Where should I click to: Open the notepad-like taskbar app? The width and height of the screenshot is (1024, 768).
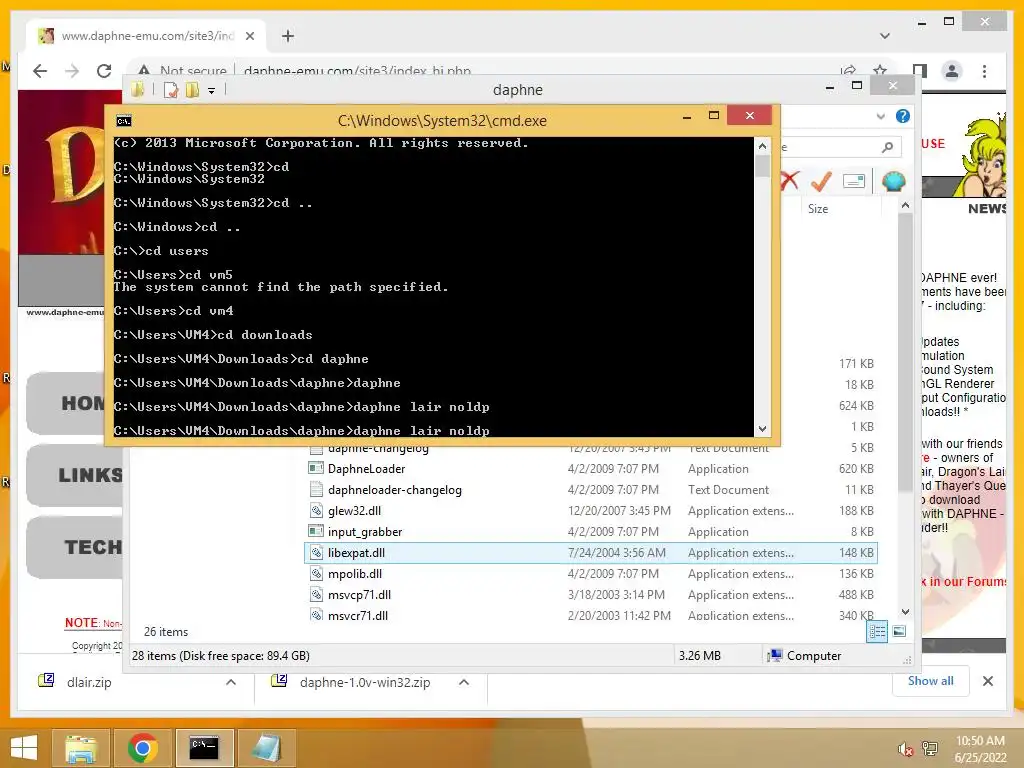(x=266, y=748)
